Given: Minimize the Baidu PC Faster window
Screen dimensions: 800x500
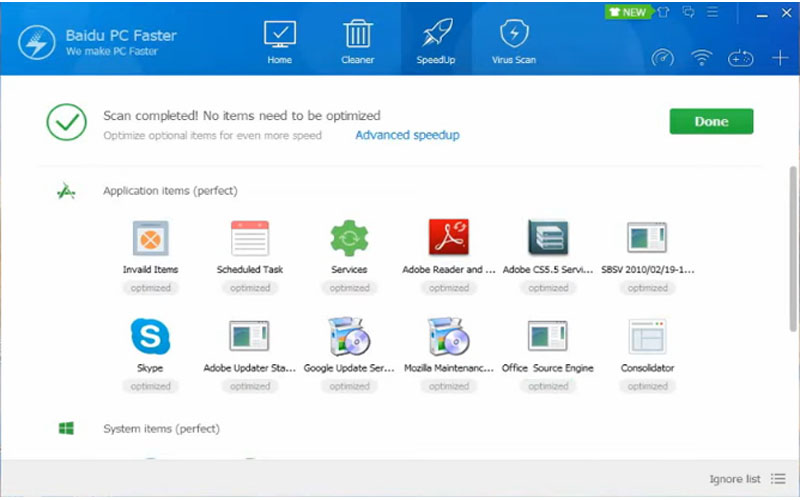Looking at the screenshot, I should (x=762, y=15).
